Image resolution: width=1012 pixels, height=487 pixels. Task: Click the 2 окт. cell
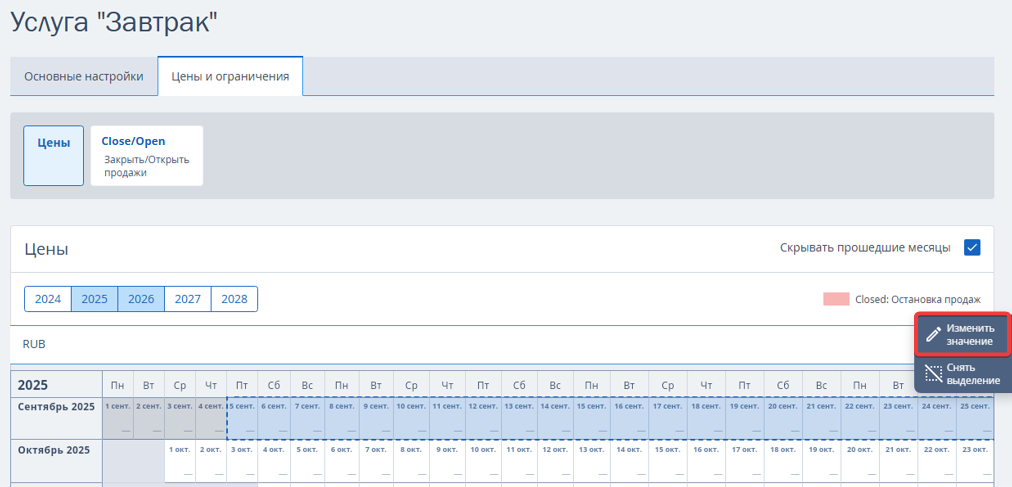point(211,461)
